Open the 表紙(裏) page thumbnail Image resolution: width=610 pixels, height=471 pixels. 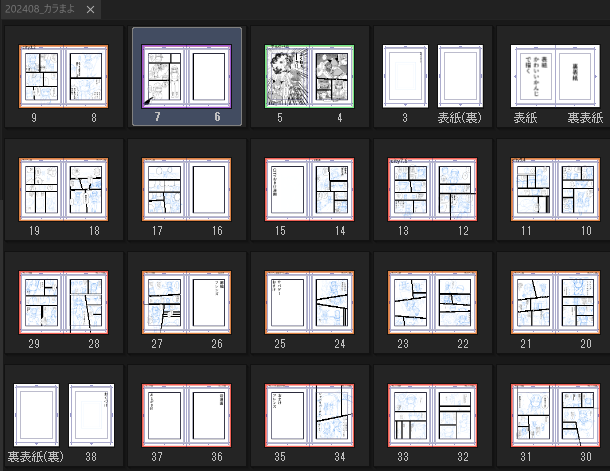(x=461, y=76)
